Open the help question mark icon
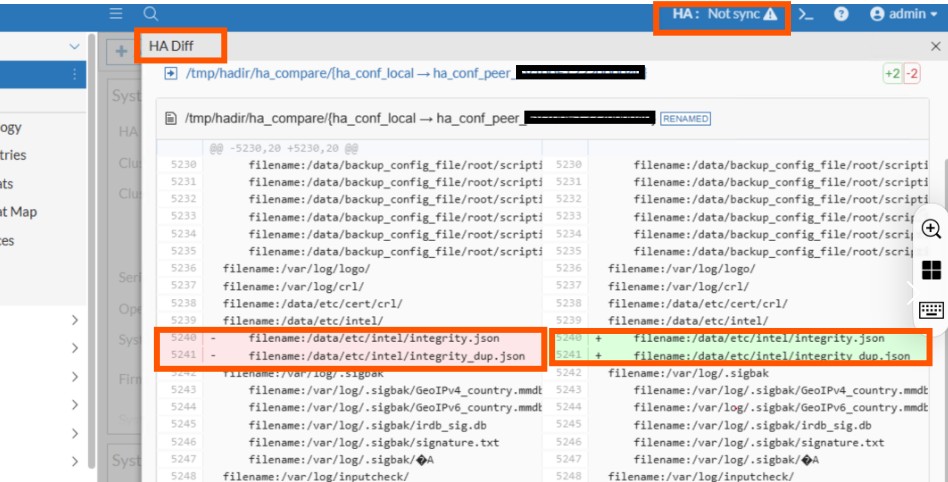The width and height of the screenshot is (948, 482). 841,14
